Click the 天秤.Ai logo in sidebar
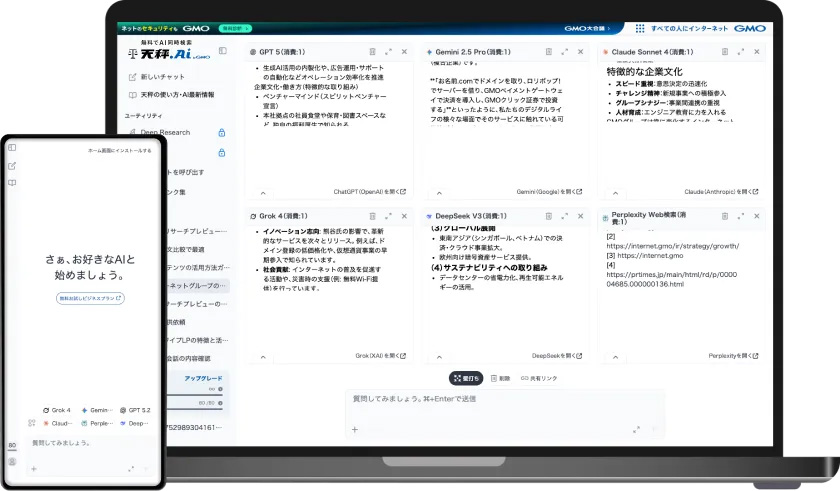This screenshot has height=491, width=840. pyautogui.click(x=169, y=52)
